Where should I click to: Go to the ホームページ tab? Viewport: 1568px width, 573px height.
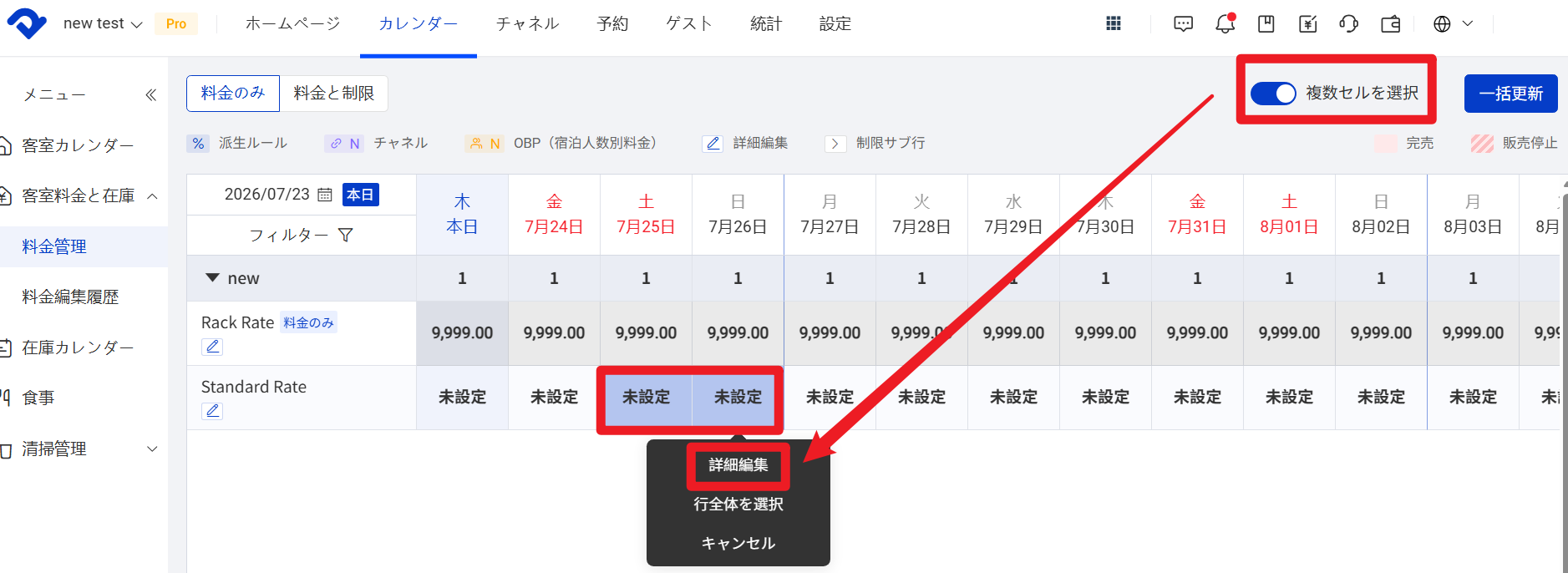[x=293, y=23]
